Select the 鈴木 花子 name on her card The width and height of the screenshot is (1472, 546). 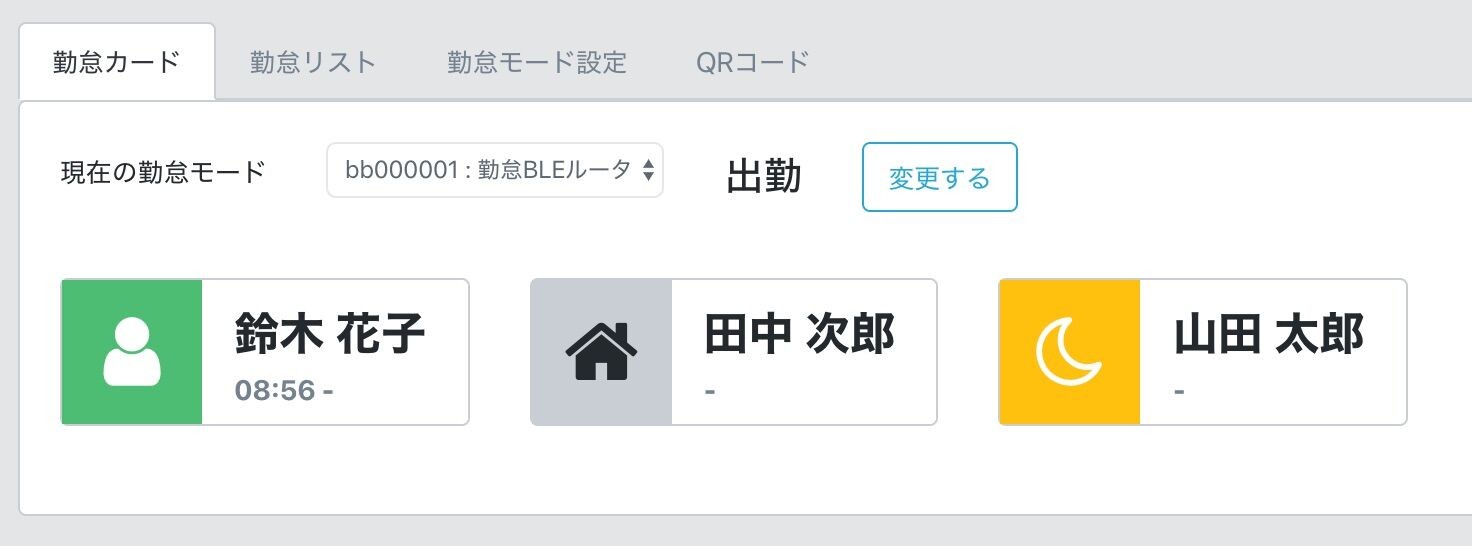coord(330,333)
